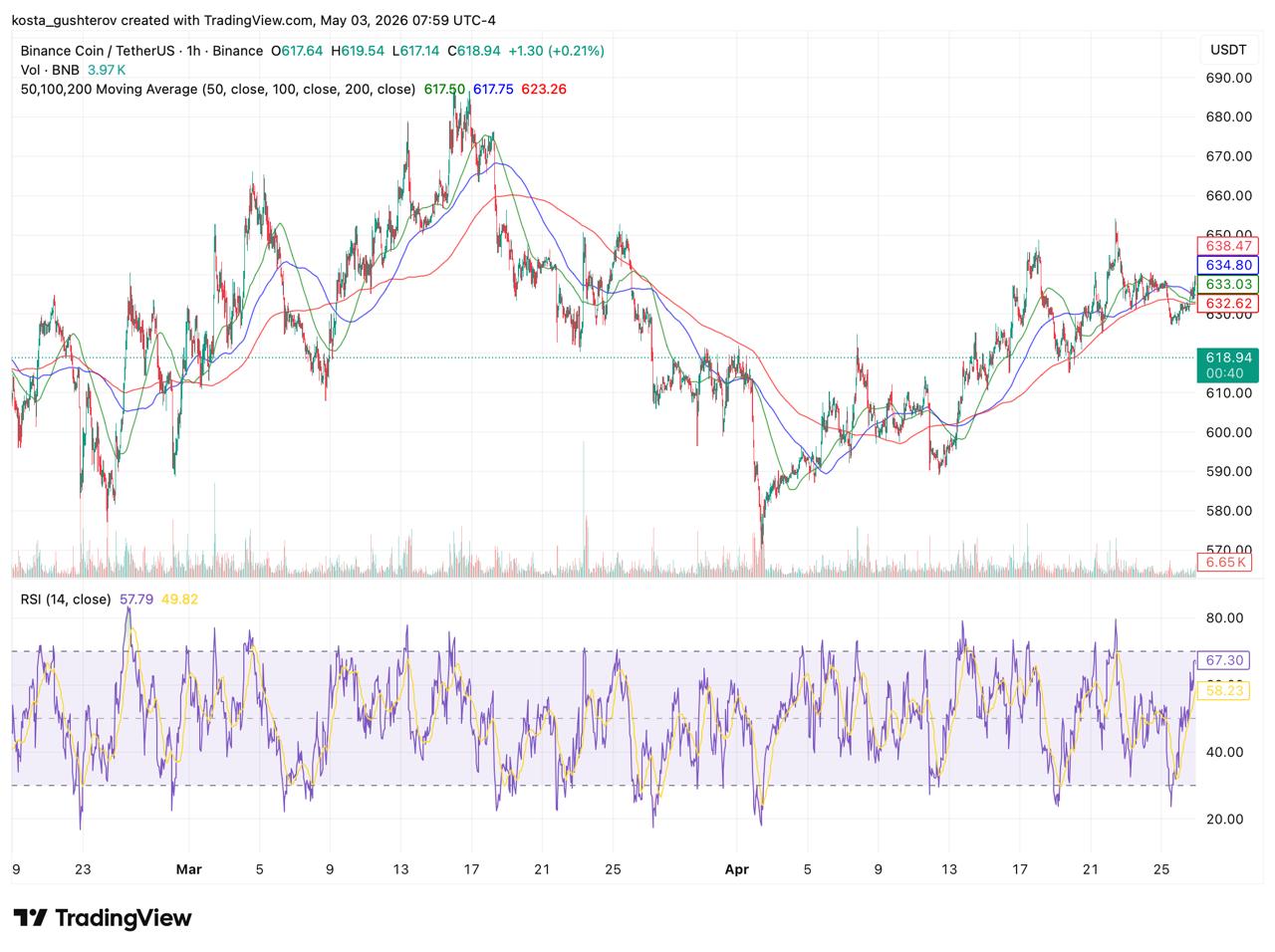This screenshot has height=952, width=1275.
Task: Click the 590.00 price axis tick
Action: (x=1228, y=471)
